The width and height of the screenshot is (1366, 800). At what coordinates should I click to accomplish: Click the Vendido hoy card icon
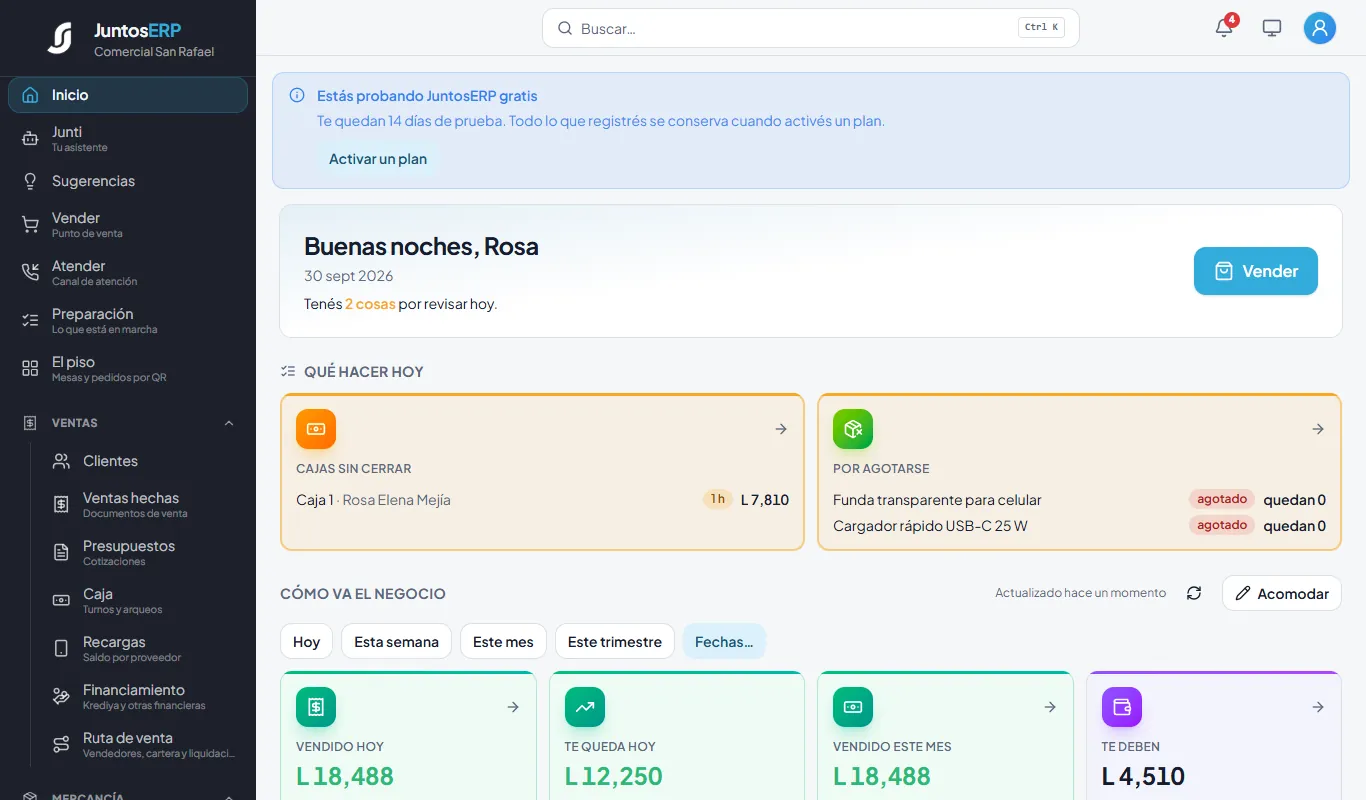316,707
